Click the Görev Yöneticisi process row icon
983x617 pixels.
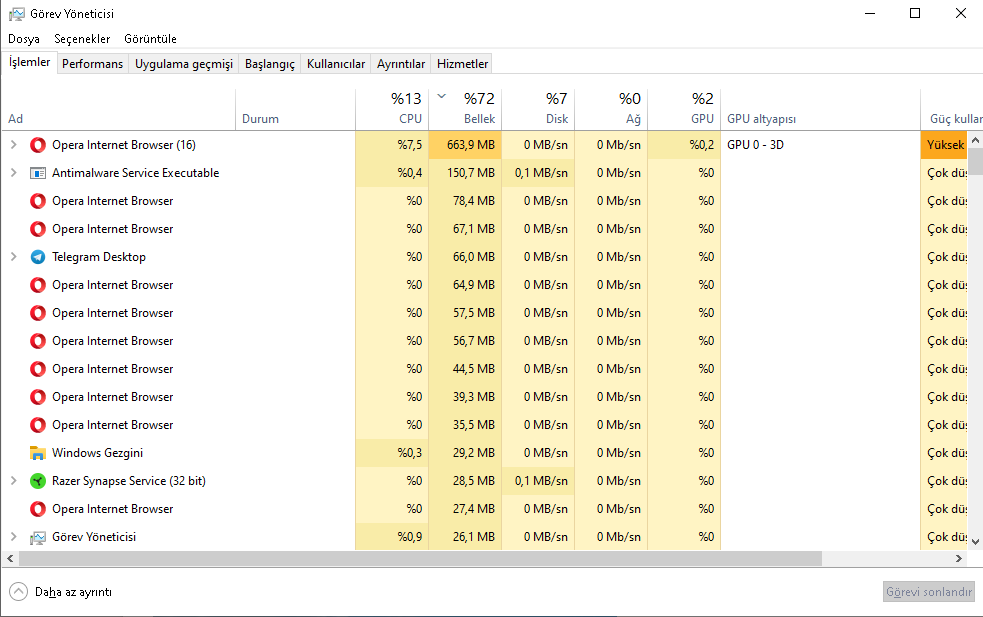click(38, 537)
